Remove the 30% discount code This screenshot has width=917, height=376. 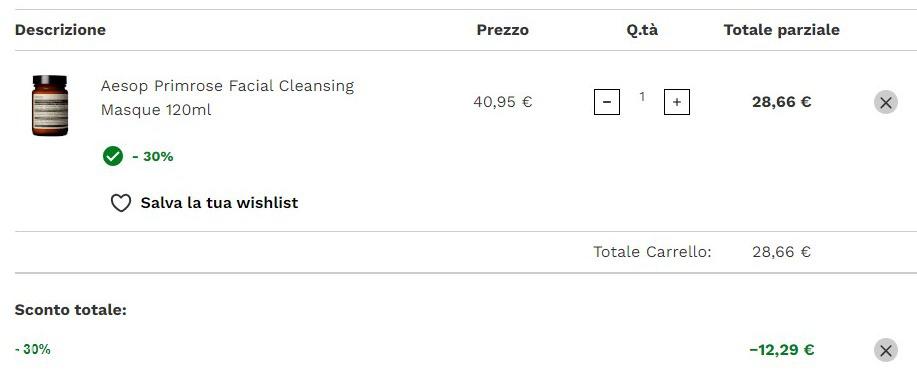pos(885,350)
